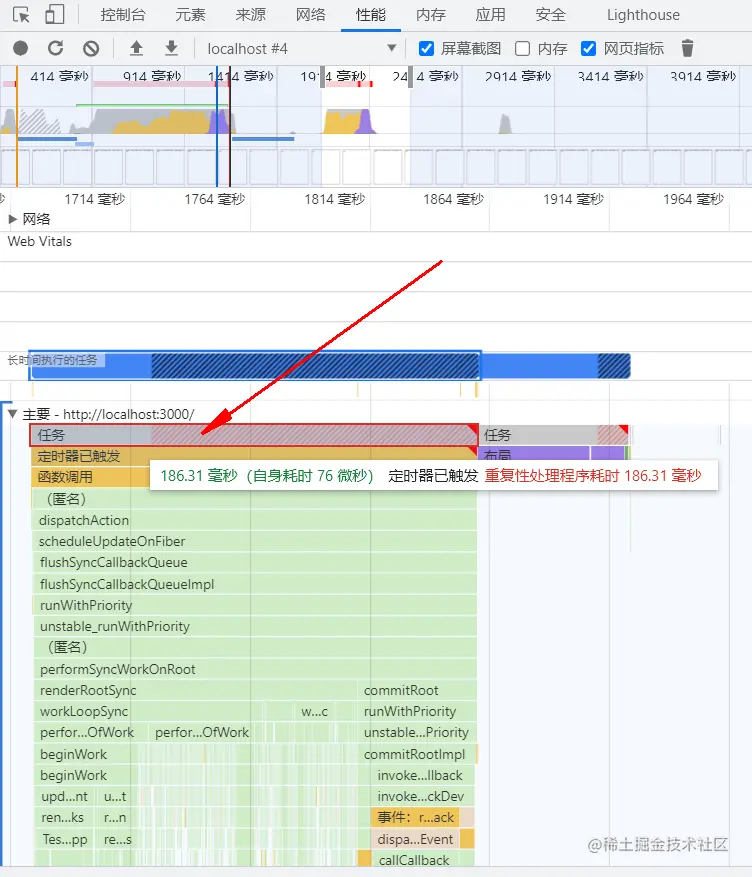Screen dimensions: 752x877
Task: Clear the recording with the clear icon
Action: (91, 49)
